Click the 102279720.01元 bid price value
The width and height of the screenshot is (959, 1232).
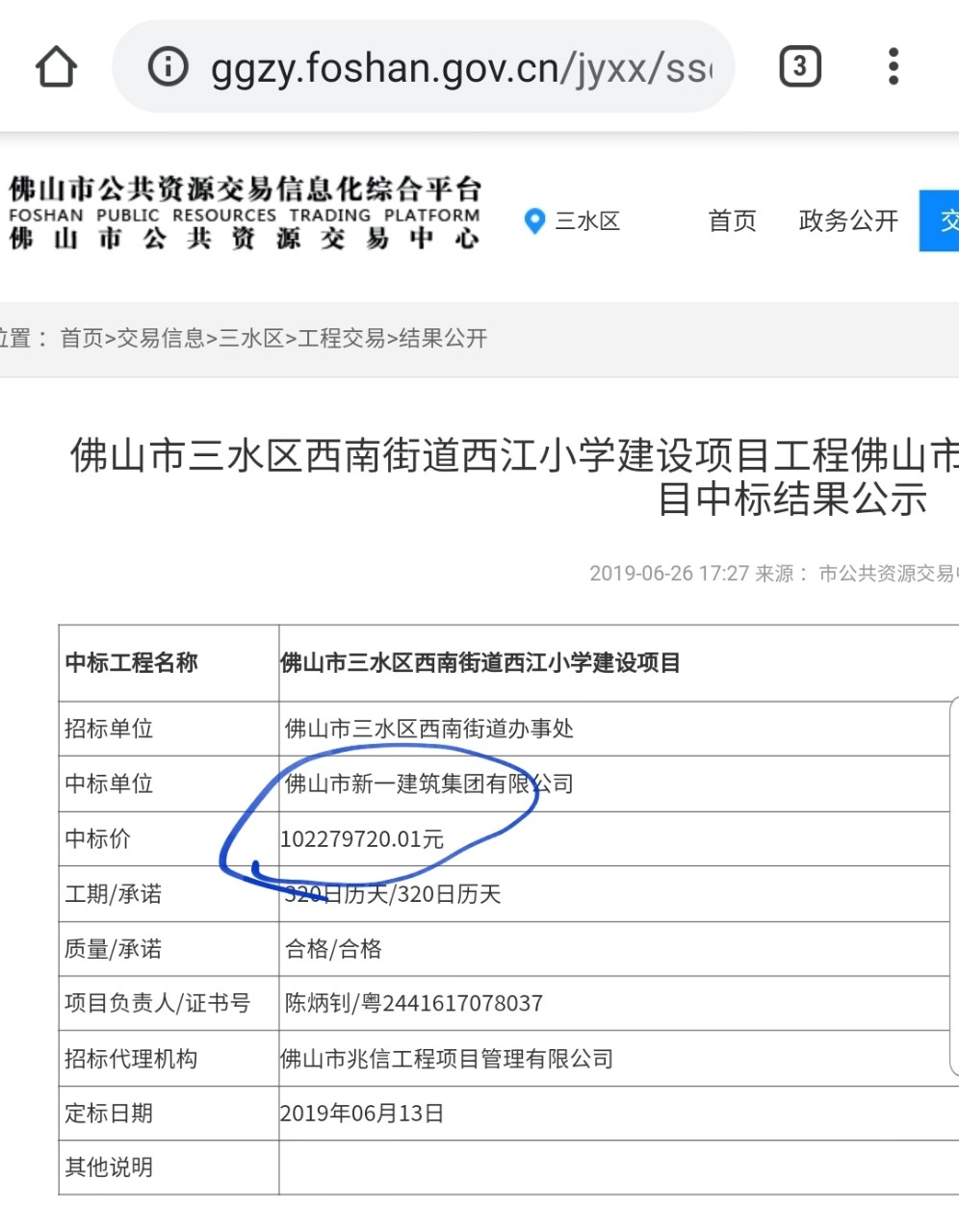coord(362,839)
